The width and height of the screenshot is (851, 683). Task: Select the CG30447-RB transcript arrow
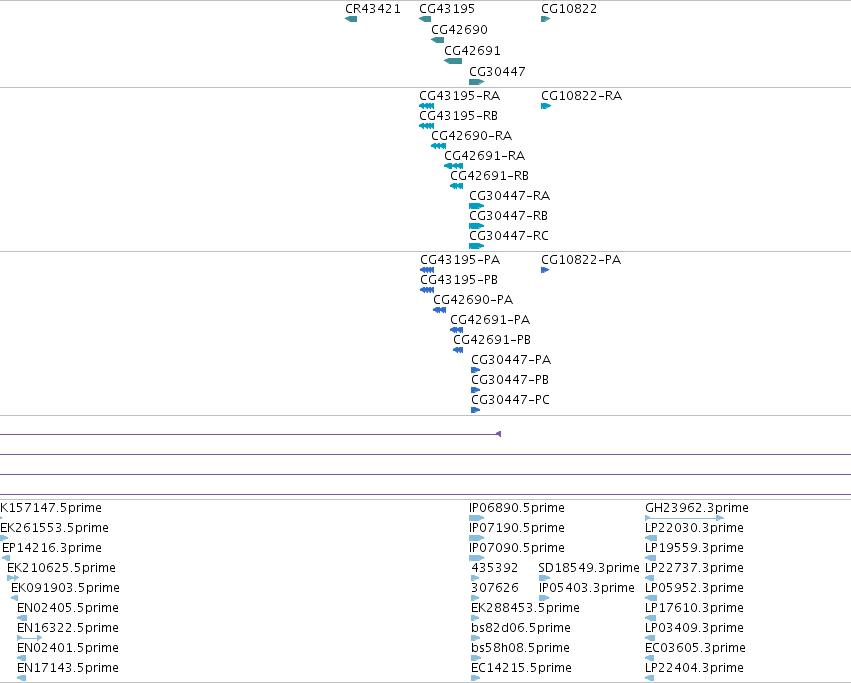[x=477, y=226]
